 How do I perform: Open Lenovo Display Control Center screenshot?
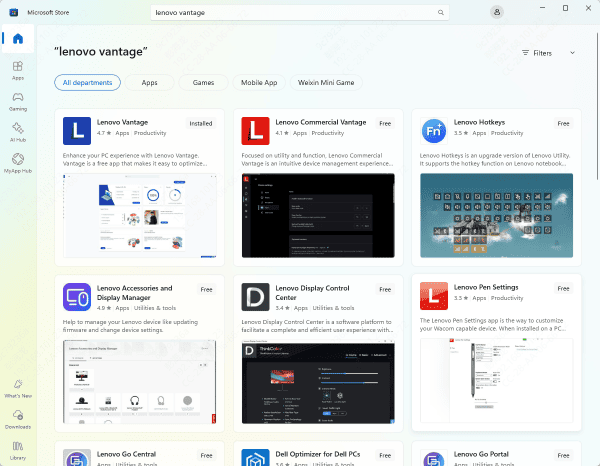[x=318, y=382]
